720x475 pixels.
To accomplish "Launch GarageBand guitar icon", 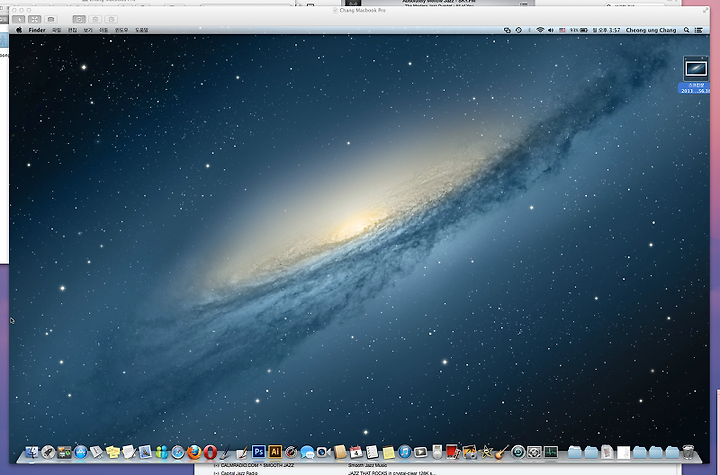I will [502, 452].
